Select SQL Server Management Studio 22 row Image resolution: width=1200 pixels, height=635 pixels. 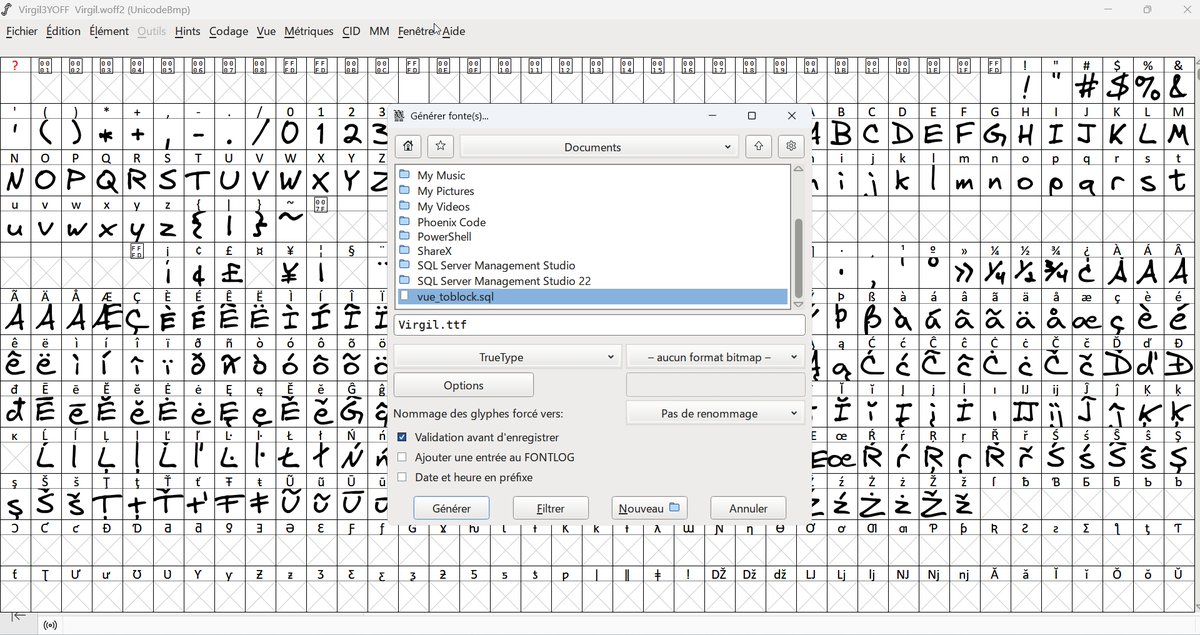592,281
